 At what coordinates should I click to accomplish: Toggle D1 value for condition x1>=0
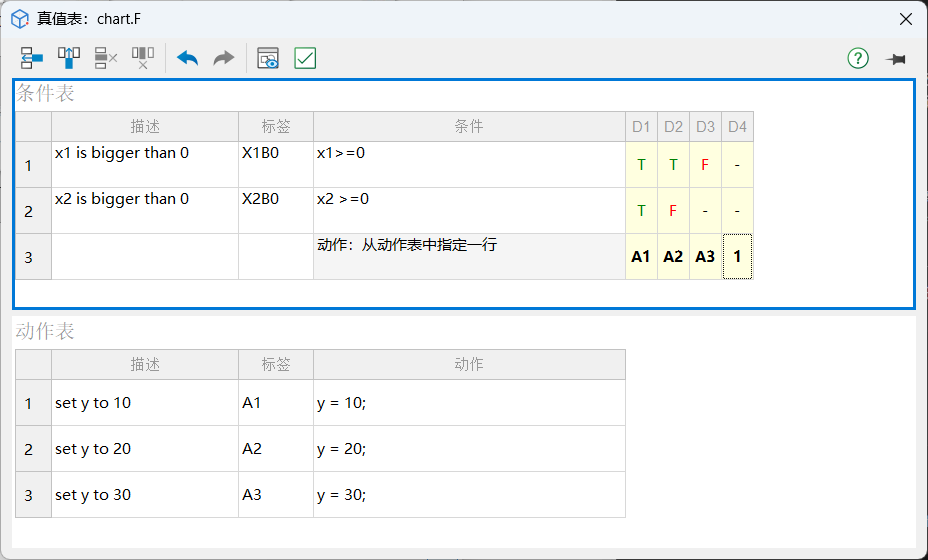[641, 165]
